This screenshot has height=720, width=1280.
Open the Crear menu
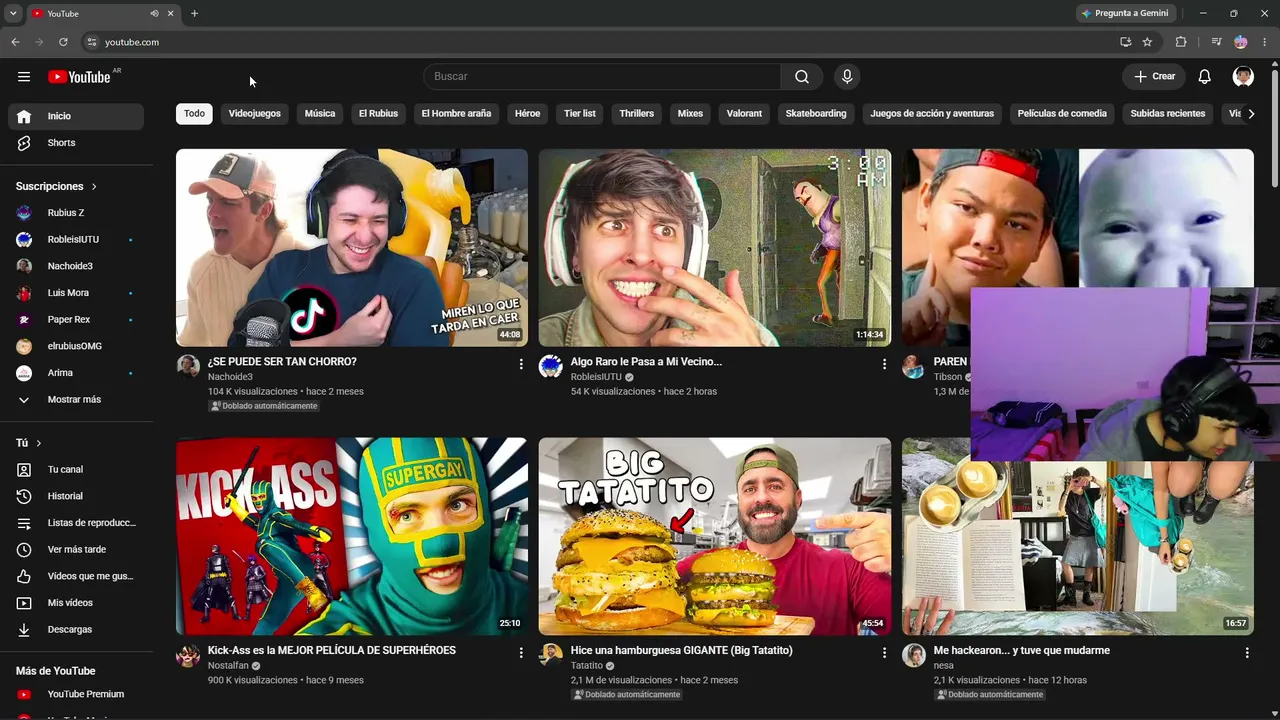point(1154,77)
